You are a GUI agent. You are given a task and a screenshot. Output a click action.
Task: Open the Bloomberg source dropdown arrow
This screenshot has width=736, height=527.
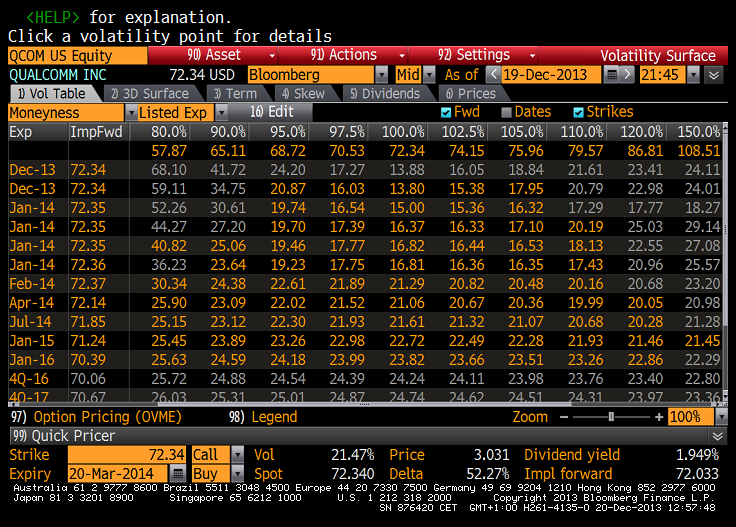[382, 75]
